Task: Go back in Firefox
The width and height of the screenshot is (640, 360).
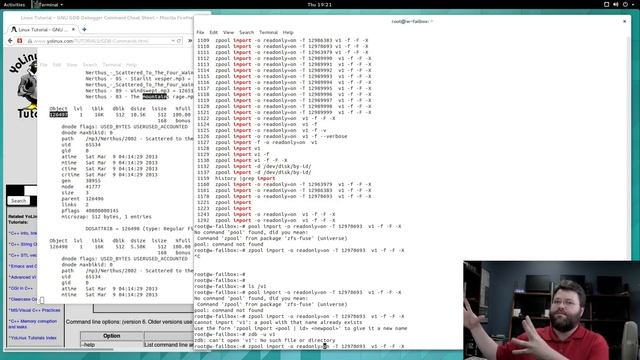Action: click(10, 41)
